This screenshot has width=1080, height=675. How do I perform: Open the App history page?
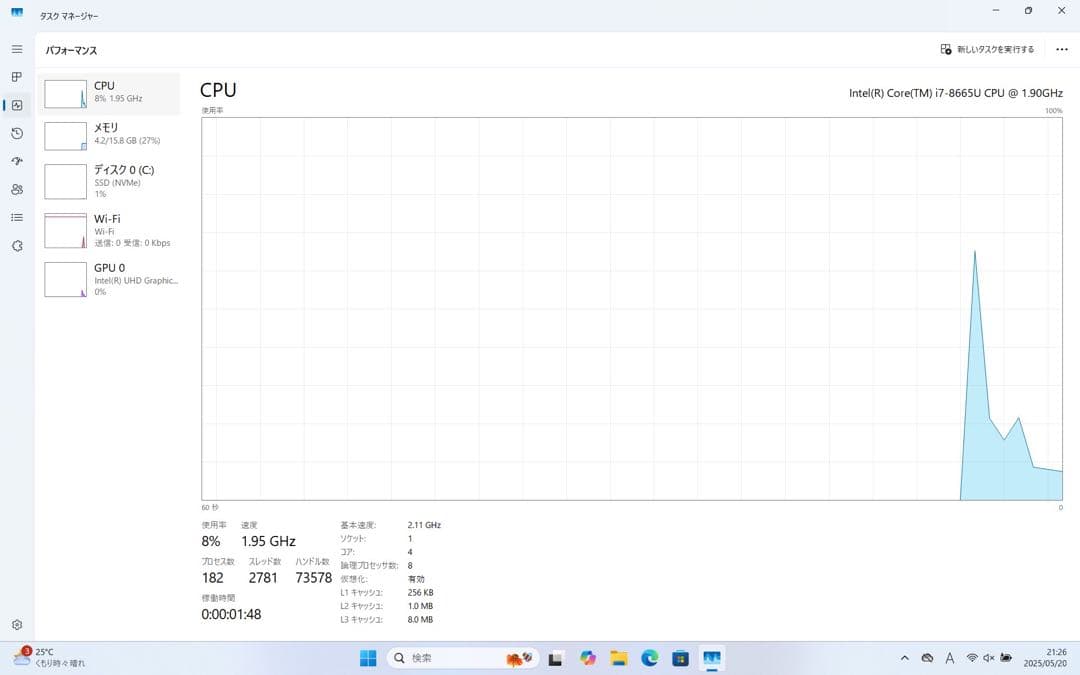pyautogui.click(x=16, y=133)
